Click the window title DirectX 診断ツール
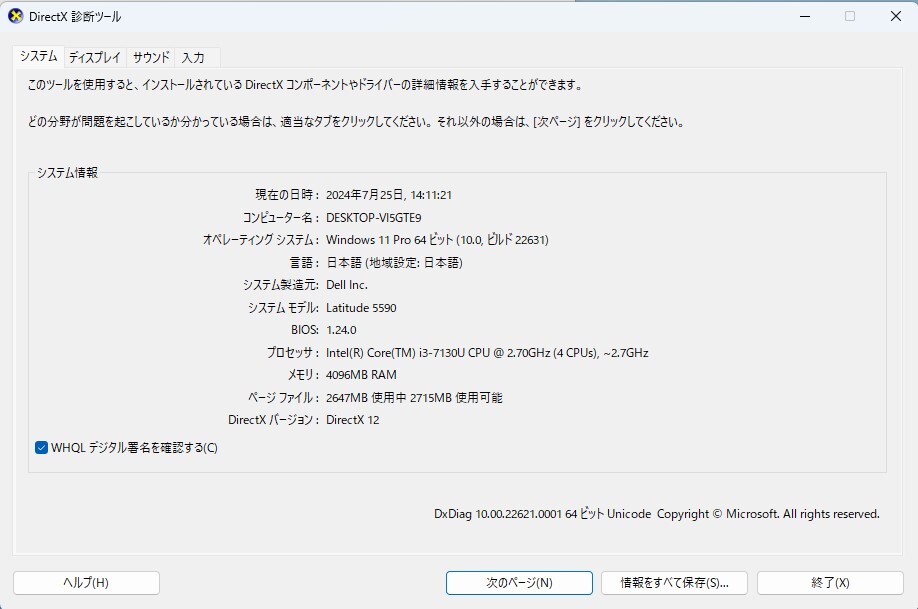Viewport: 918px width, 609px height. (x=75, y=16)
